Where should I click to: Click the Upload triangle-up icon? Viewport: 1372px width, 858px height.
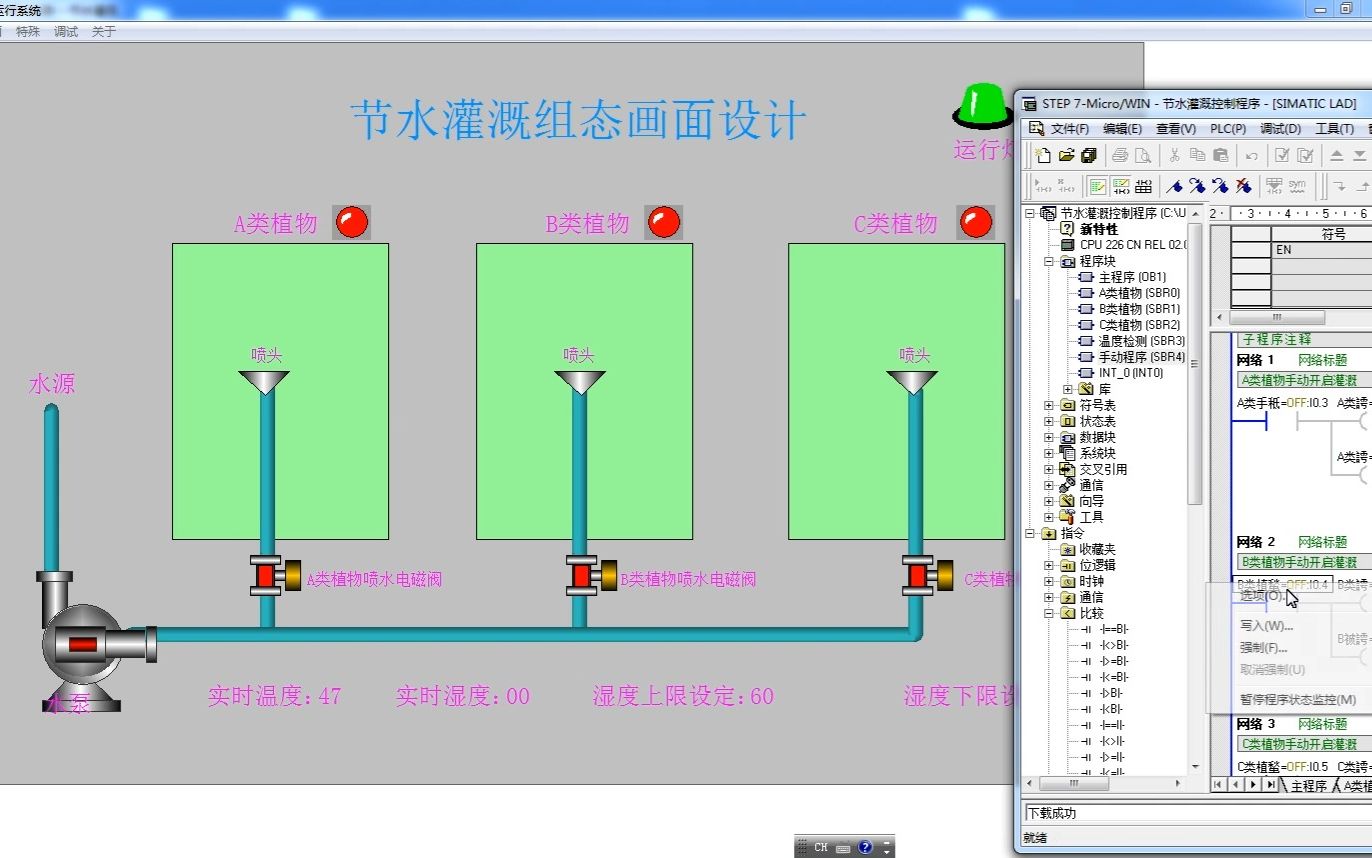pos(1336,155)
